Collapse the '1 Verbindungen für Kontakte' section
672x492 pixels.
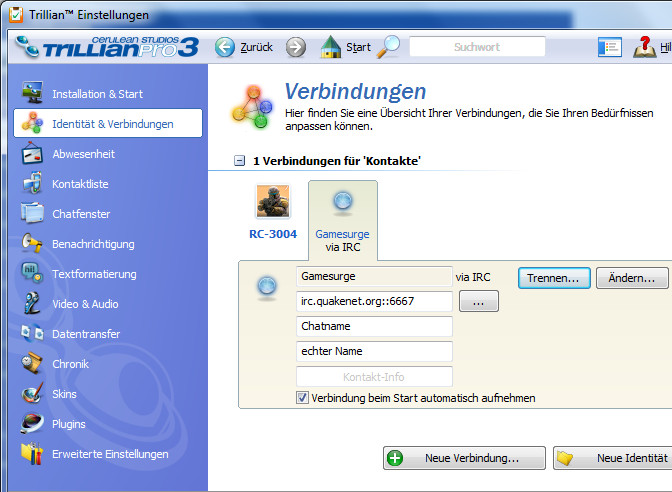tap(239, 161)
